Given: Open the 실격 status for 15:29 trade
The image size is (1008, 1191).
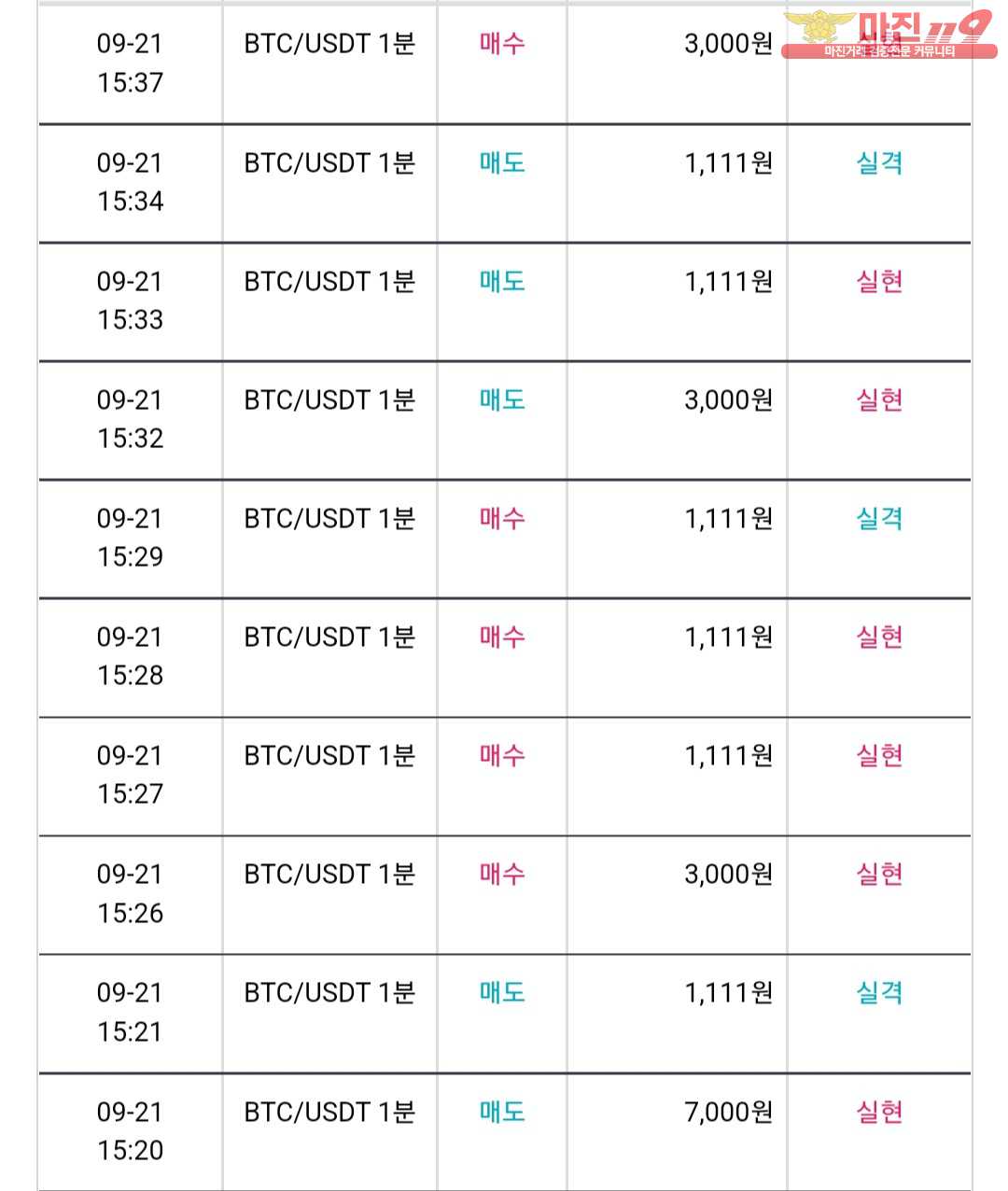Looking at the screenshot, I should pos(879,518).
